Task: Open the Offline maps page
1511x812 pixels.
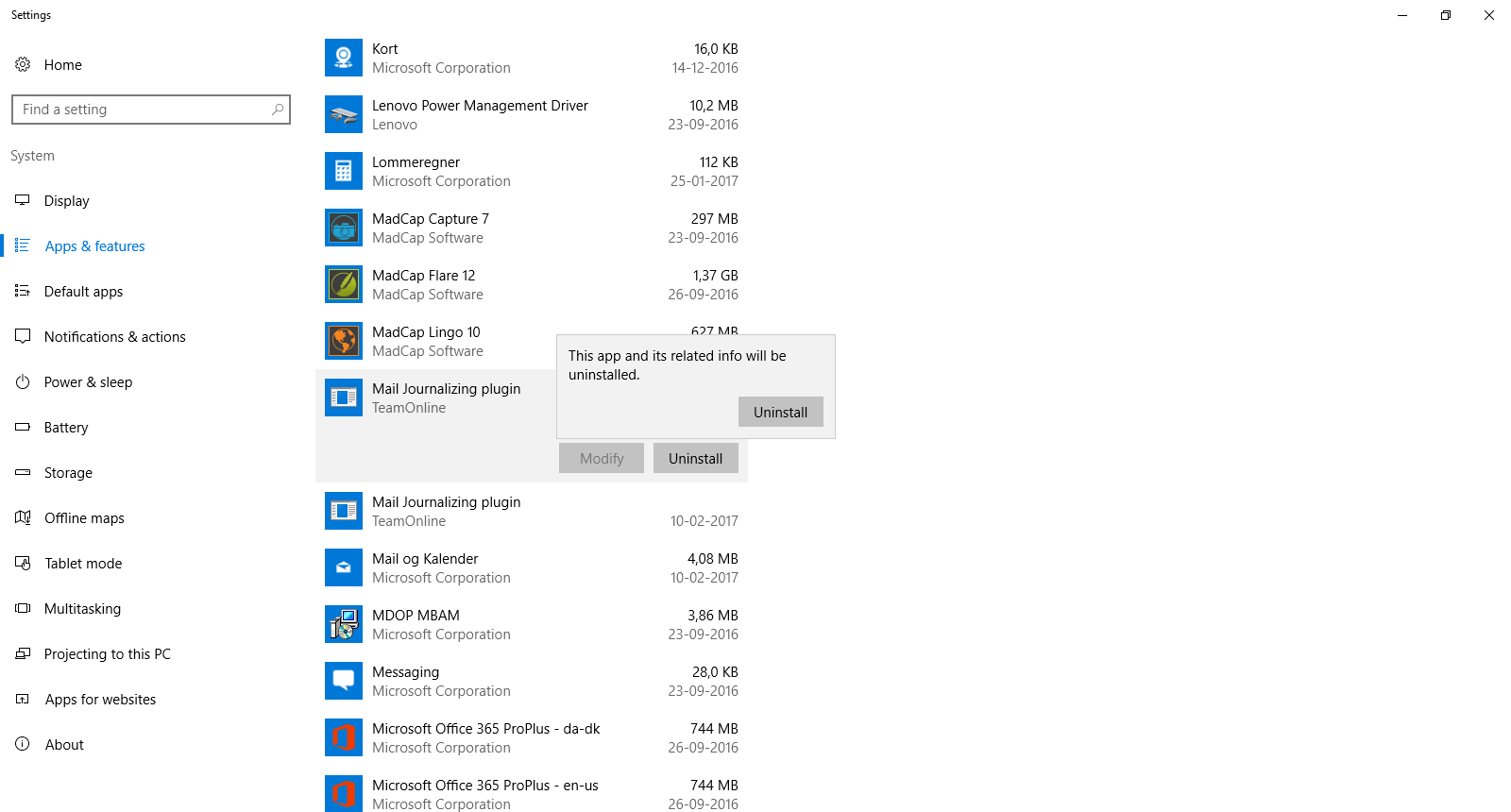Action: tap(151, 517)
